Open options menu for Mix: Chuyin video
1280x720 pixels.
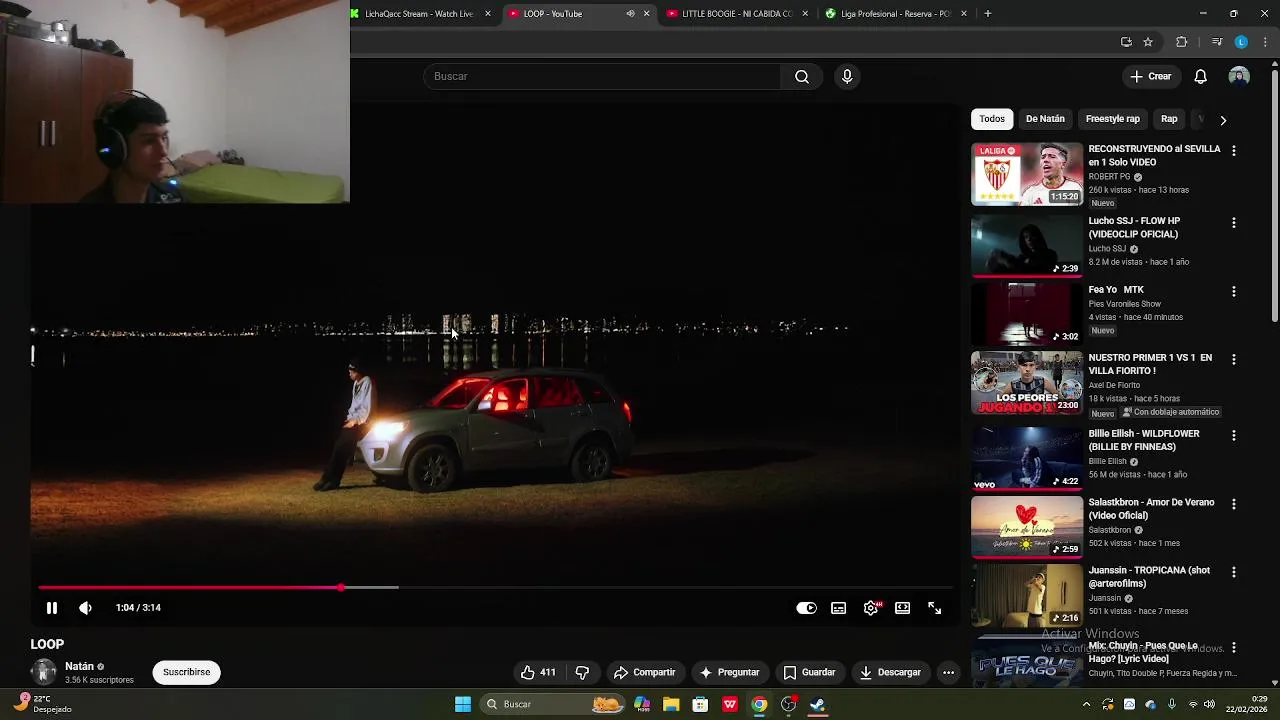pos(1233,648)
